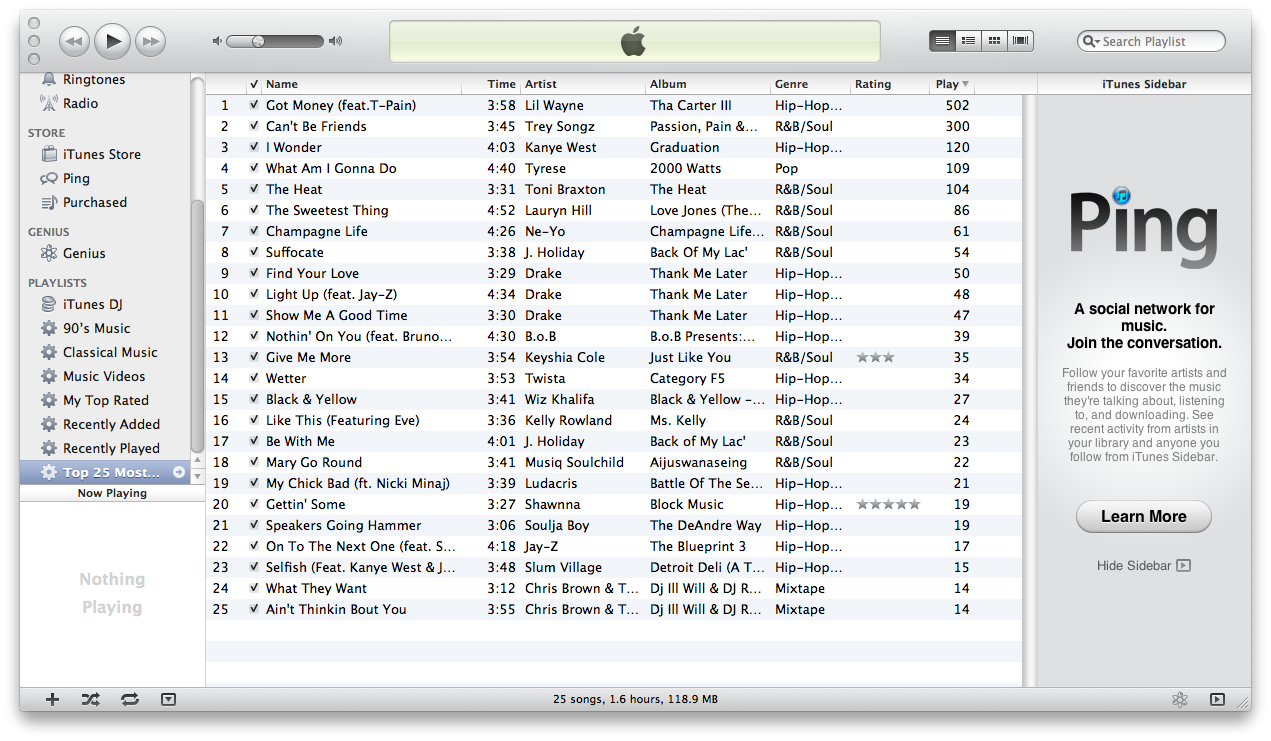Open Genius atom button in status bar
The image size is (1271, 741).
1180,700
